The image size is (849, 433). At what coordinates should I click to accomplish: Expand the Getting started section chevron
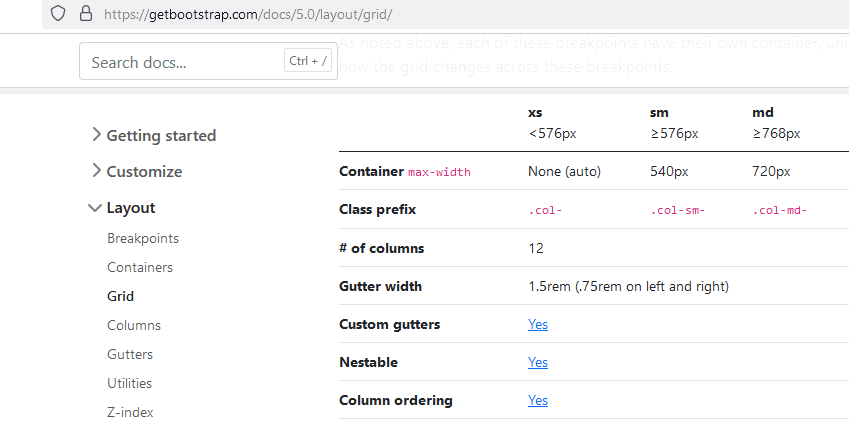tap(95, 135)
